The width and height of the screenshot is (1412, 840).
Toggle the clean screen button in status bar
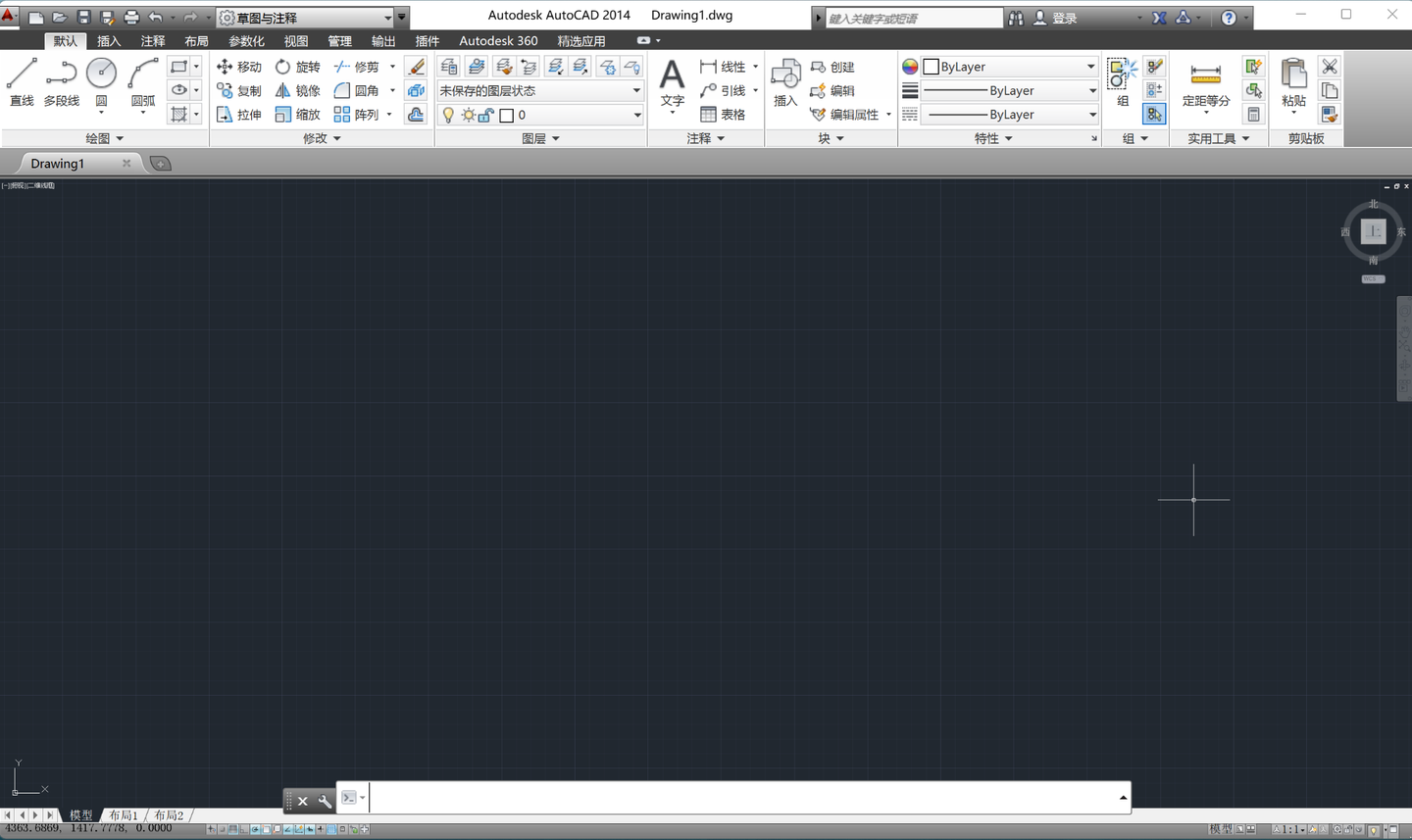pyautogui.click(x=1393, y=830)
